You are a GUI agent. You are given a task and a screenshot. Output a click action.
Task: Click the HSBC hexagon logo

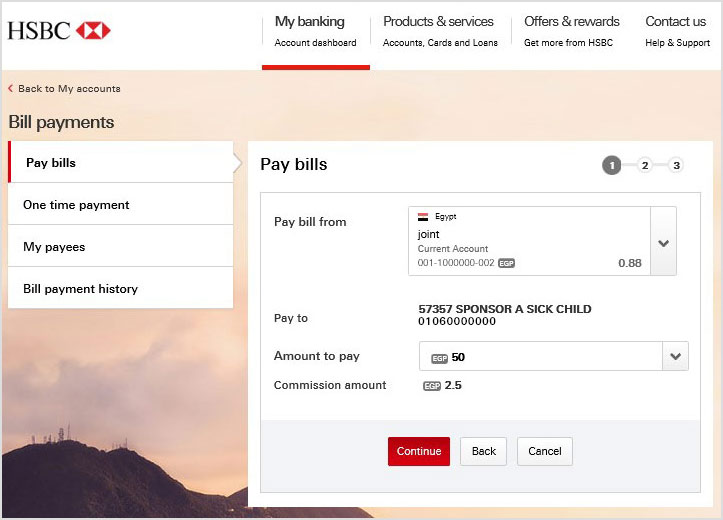pos(93,31)
